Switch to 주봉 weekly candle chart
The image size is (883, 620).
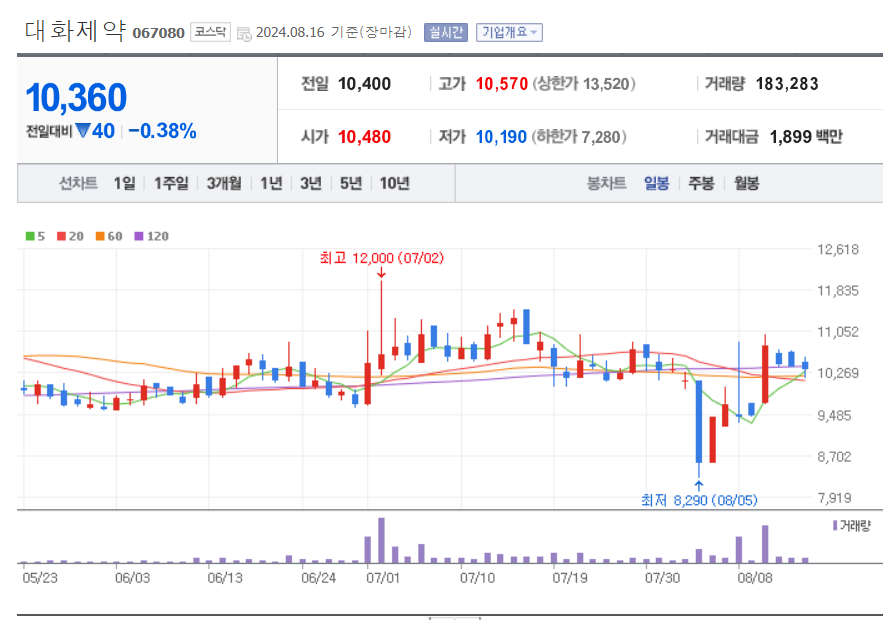pyautogui.click(x=698, y=185)
